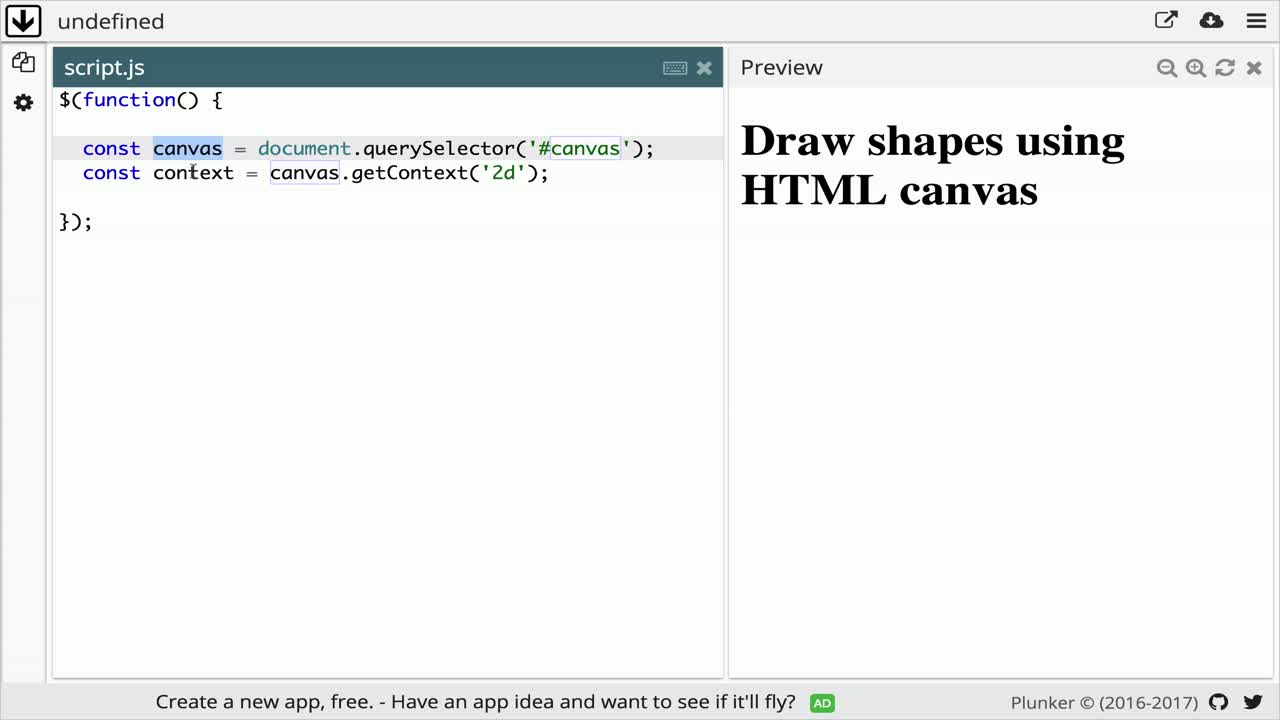Zoom in the preview

pos(1195,68)
